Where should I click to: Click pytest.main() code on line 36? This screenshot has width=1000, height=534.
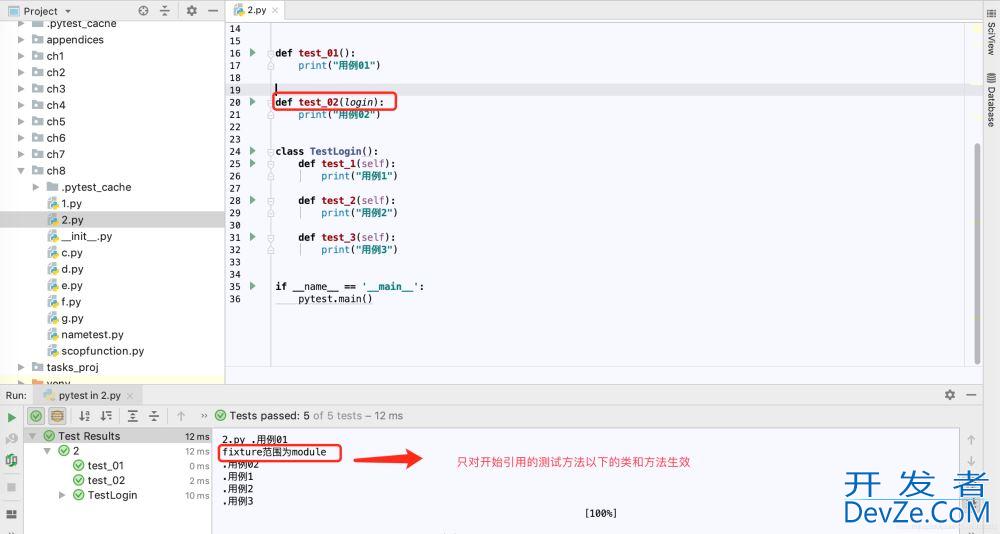335,299
